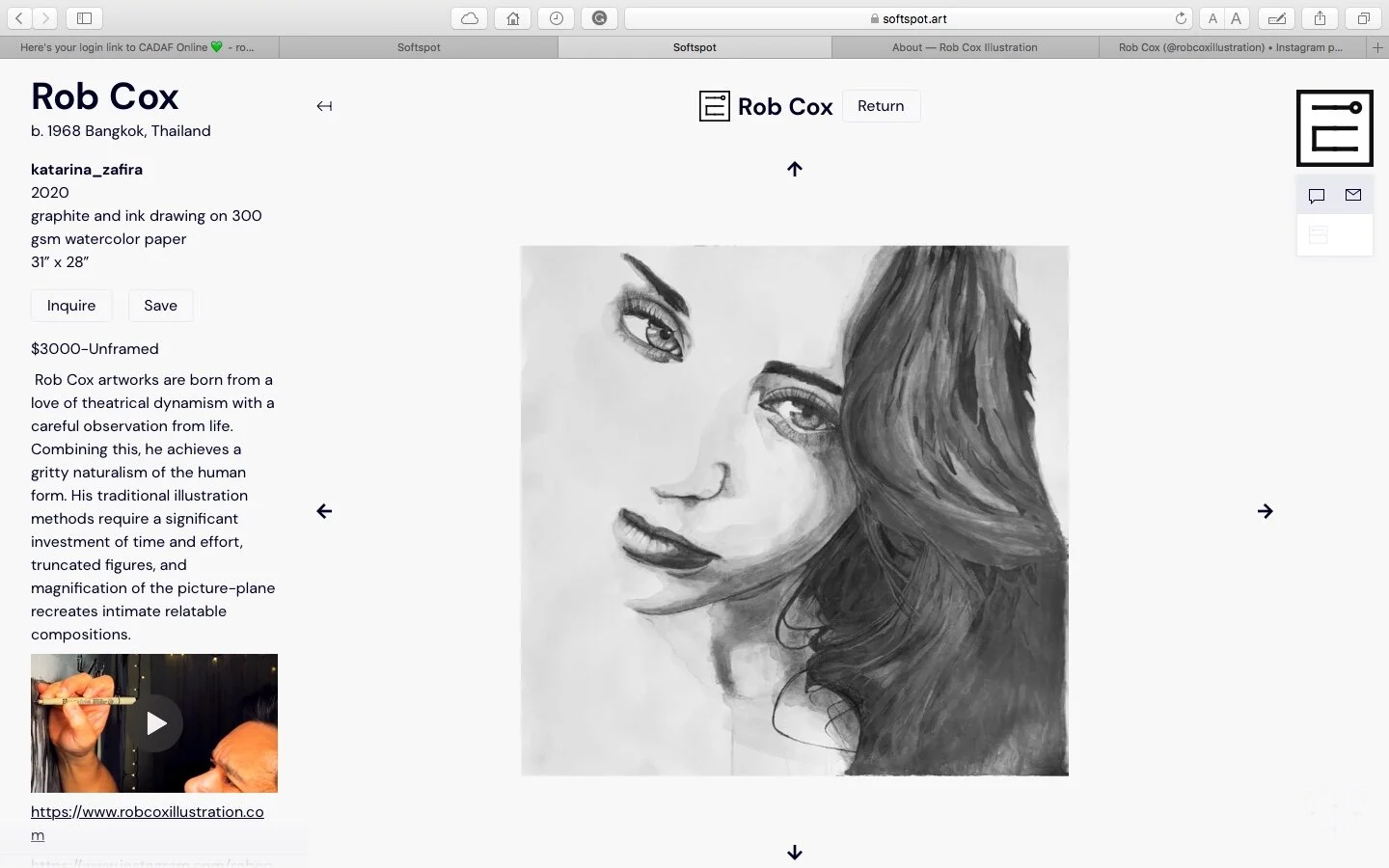Click the softspot.art address bar

point(907,17)
